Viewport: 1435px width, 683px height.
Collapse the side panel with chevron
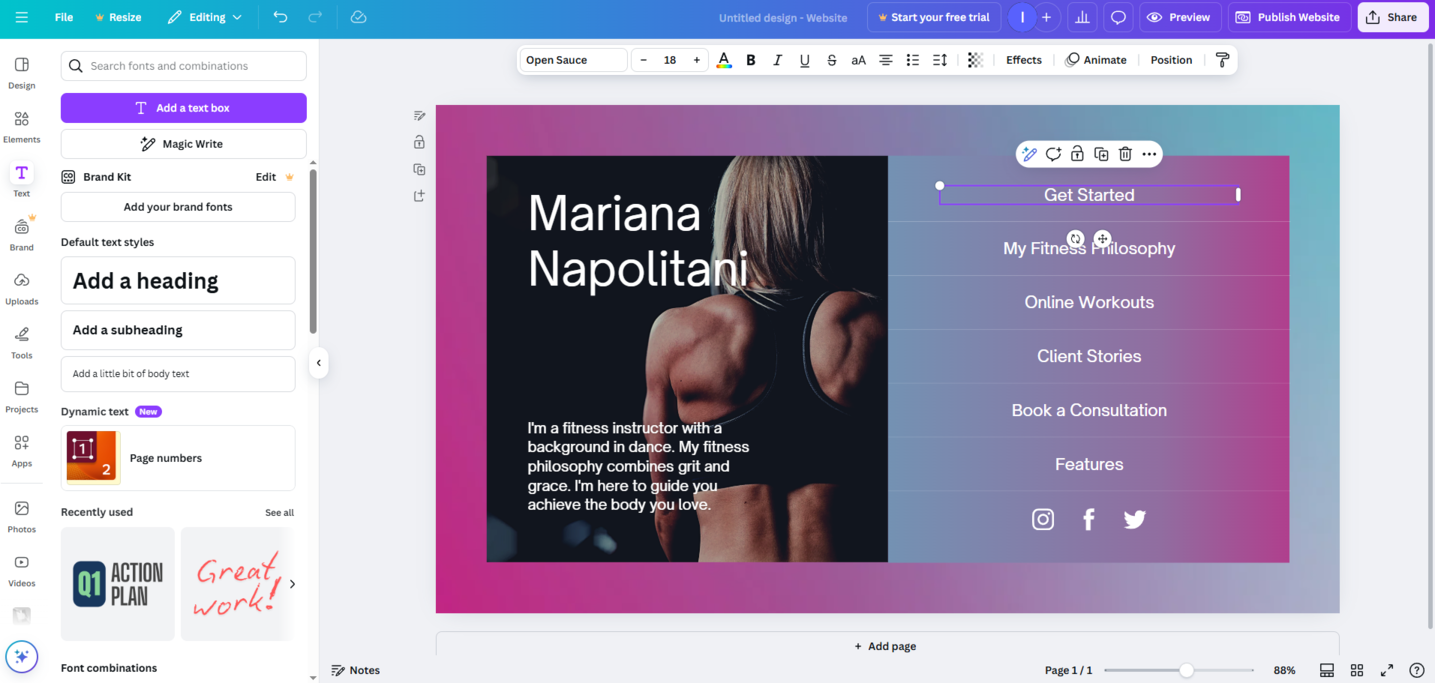318,363
